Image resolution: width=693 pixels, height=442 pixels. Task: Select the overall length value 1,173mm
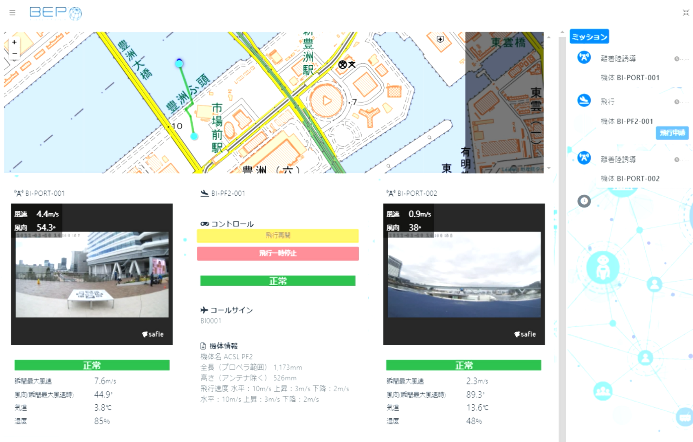288,367
